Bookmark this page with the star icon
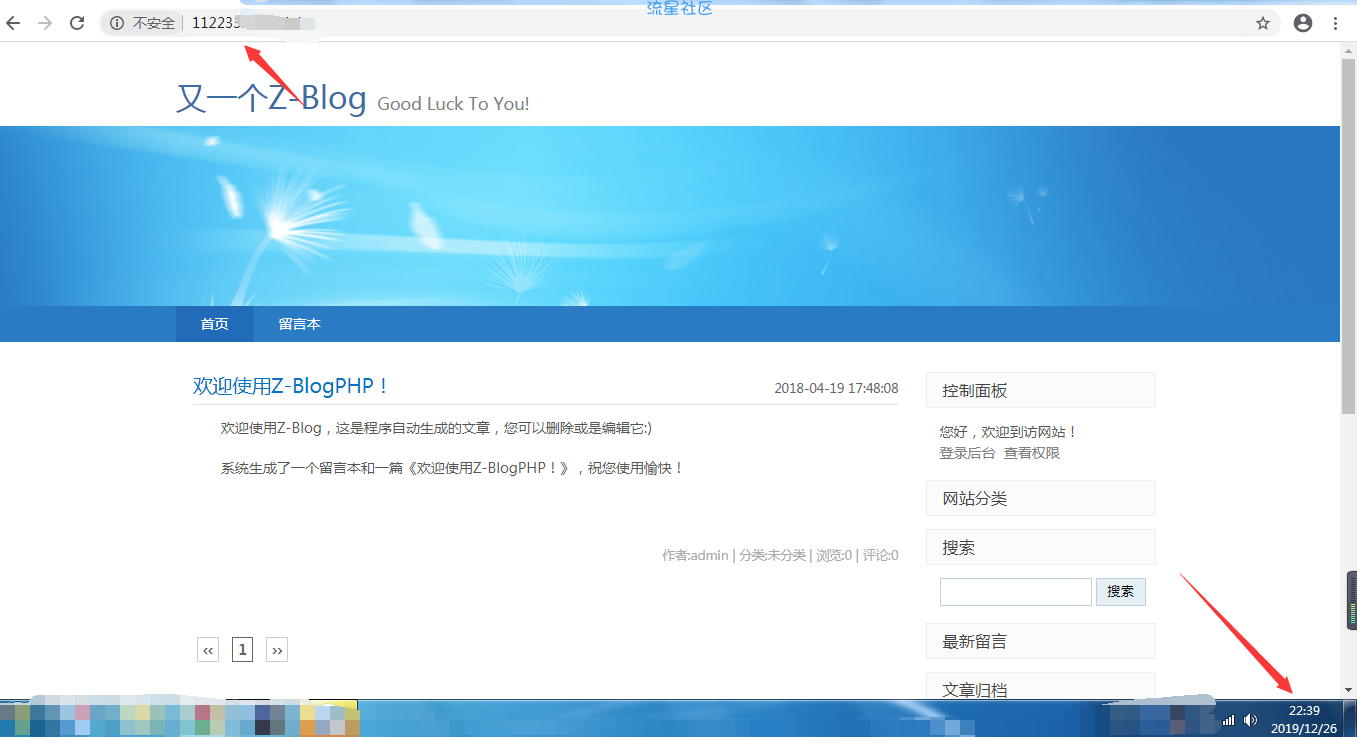 [1263, 23]
